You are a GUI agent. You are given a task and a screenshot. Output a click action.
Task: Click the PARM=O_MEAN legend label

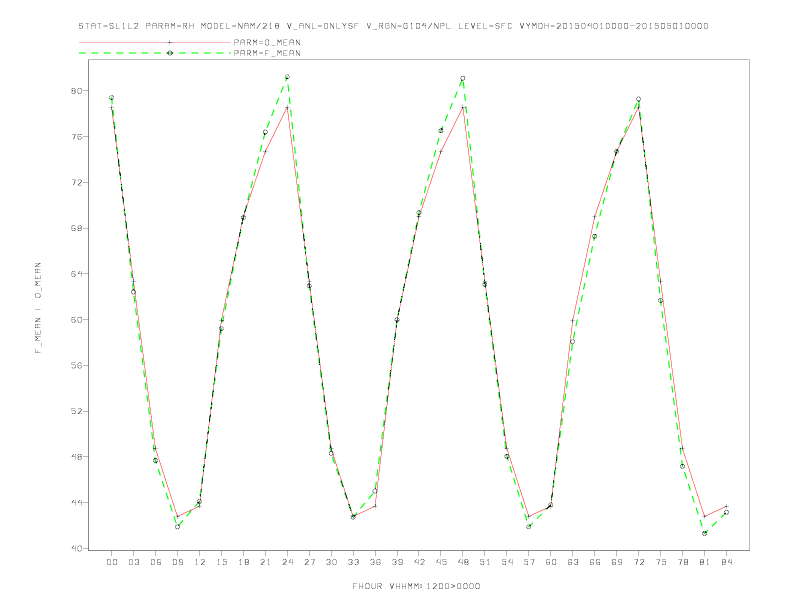click(267, 42)
